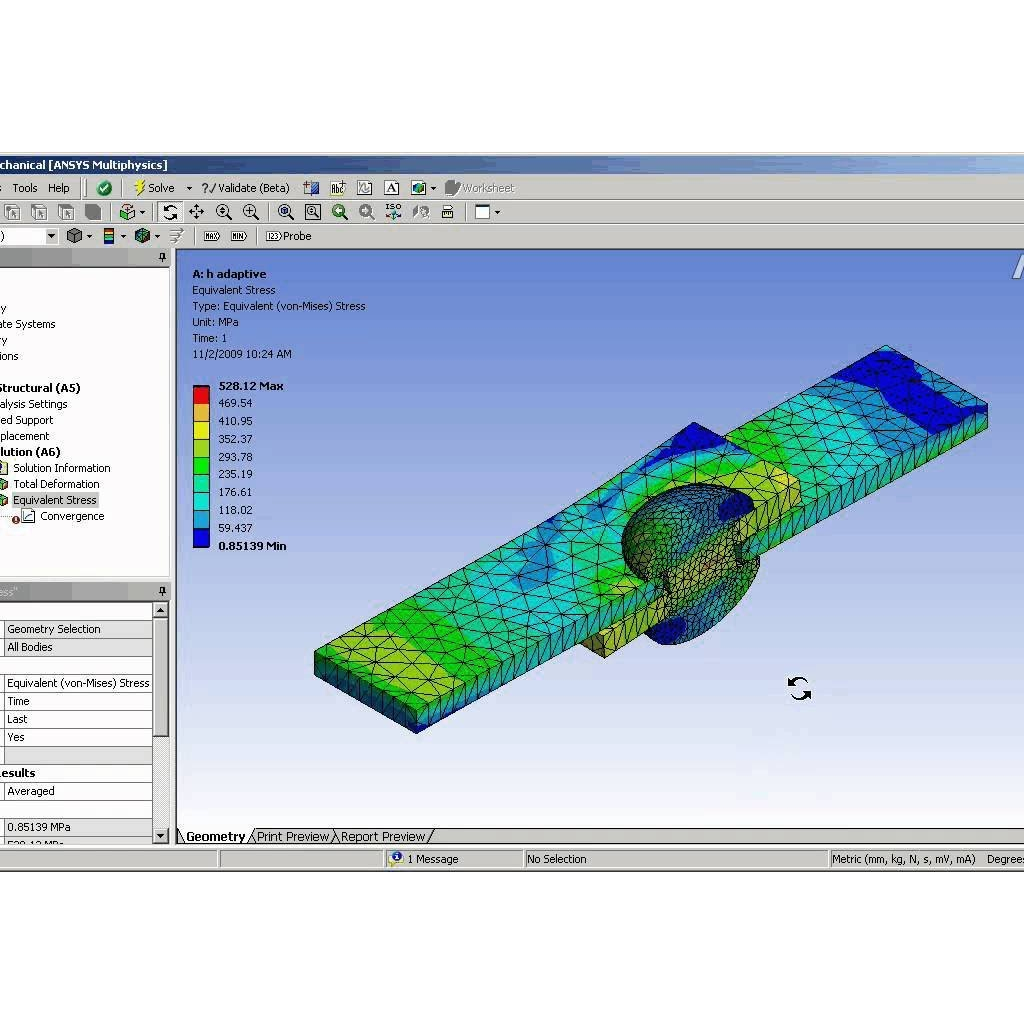Toggle the Min value label display
The height and width of the screenshot is (1024, 1024).
click(238, 236)
